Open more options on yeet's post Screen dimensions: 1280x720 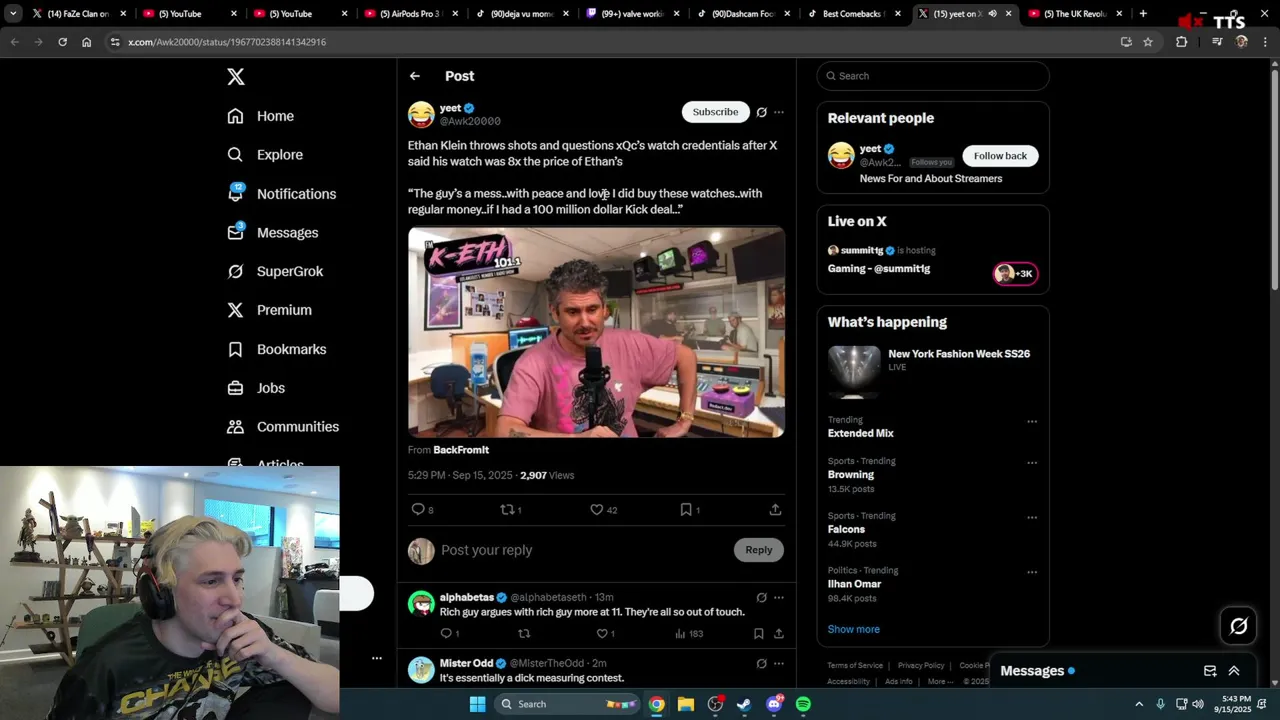[x=779, y=112]
